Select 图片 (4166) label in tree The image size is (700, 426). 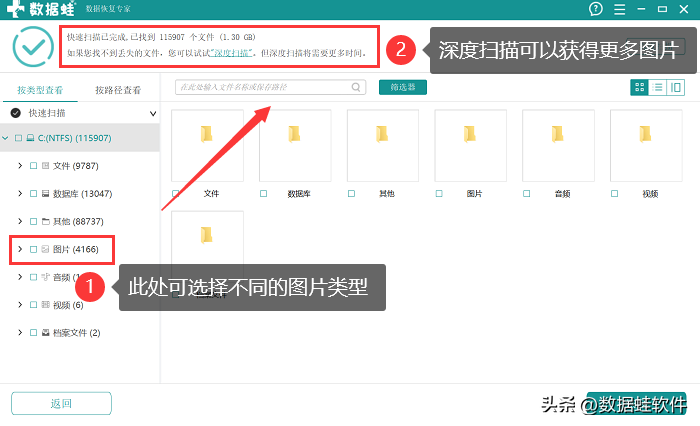click(x=76, y=249)
